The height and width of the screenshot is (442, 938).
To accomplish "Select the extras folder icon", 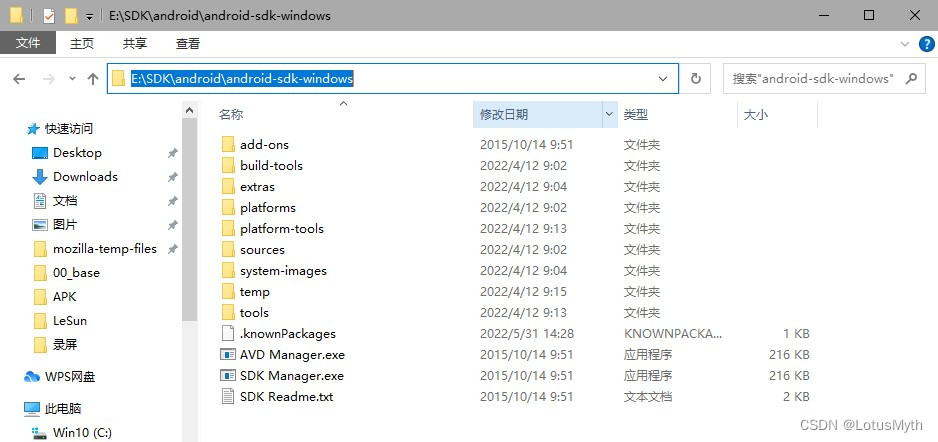I will (x=228, y=186).
